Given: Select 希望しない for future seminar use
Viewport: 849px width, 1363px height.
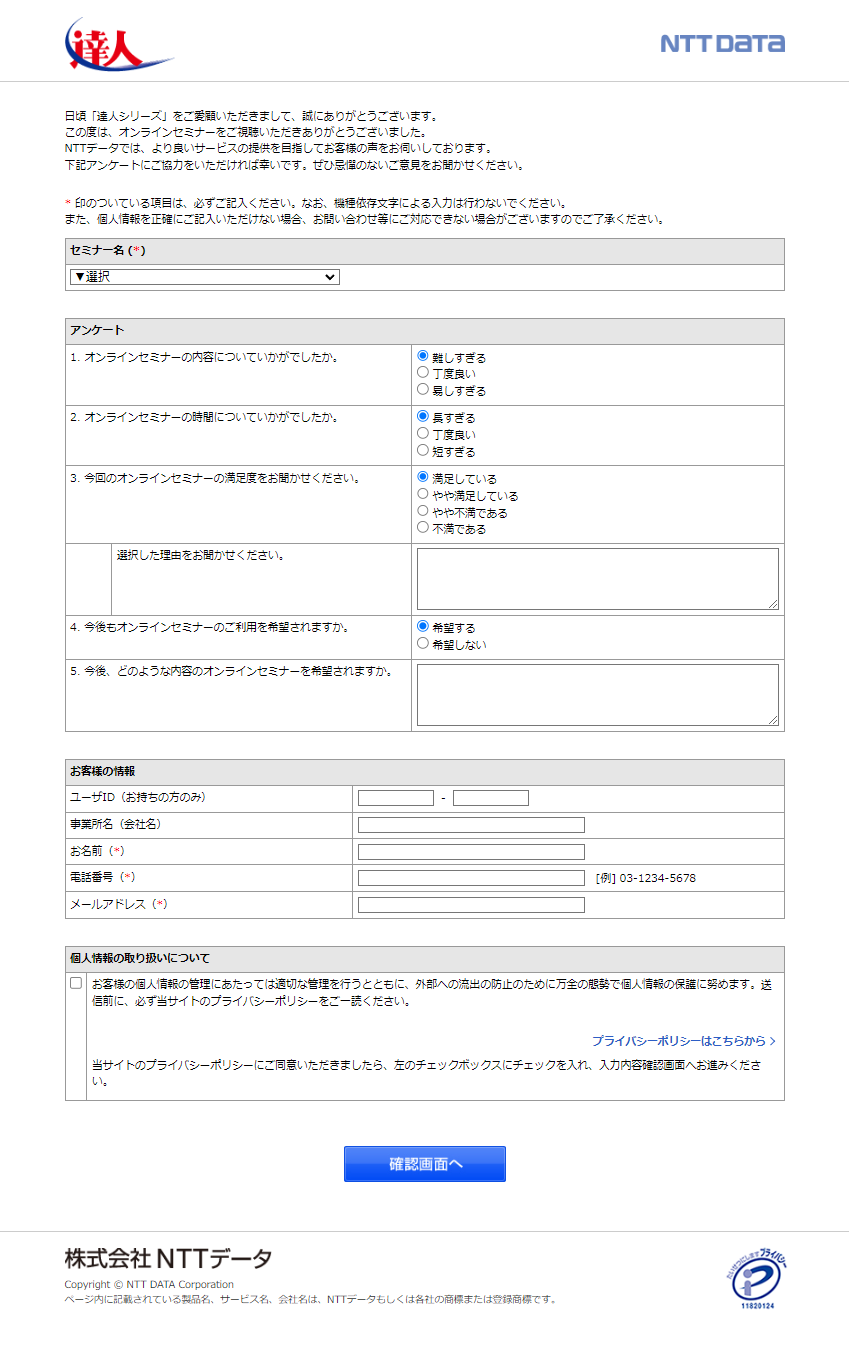Looking at the screenshot, I should coord(423,644).
